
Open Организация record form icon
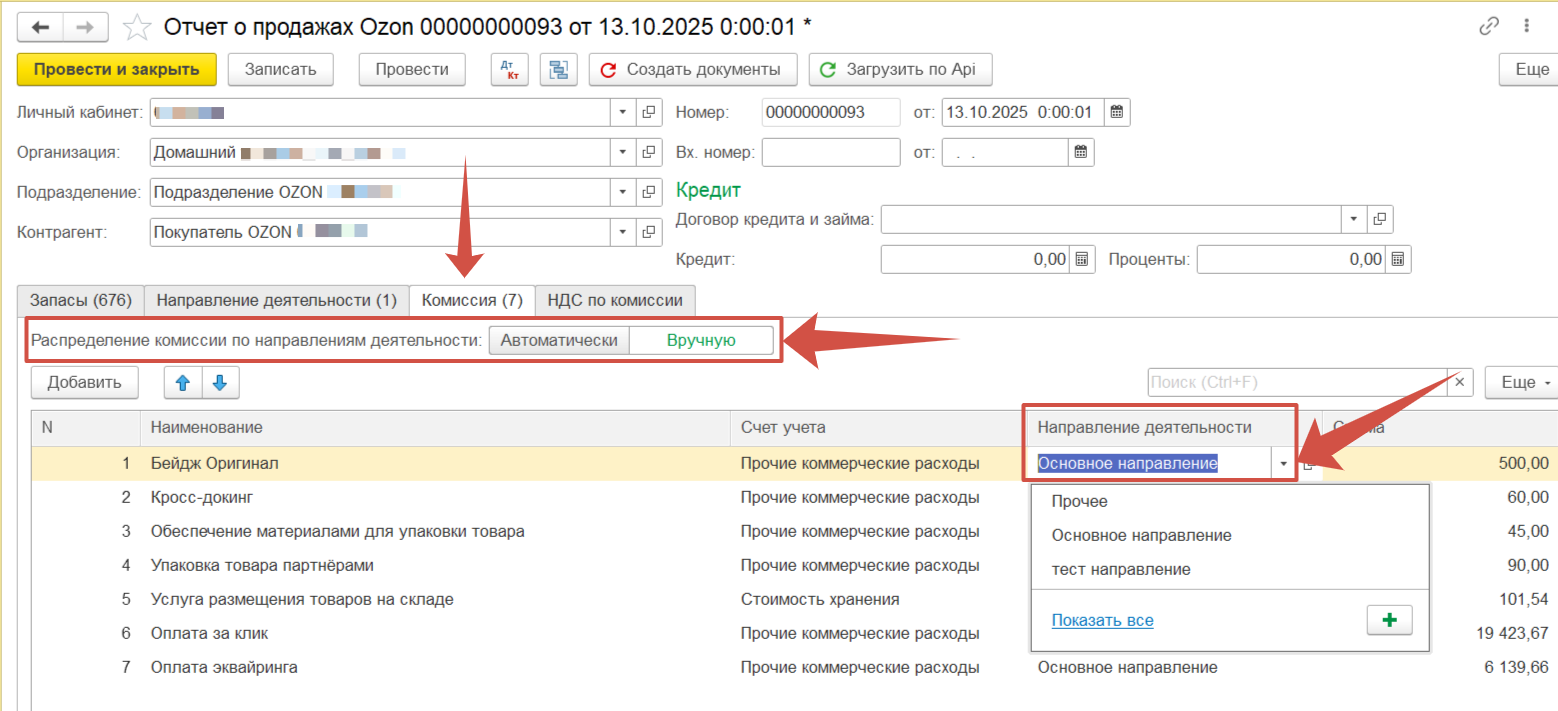point(649,153)
